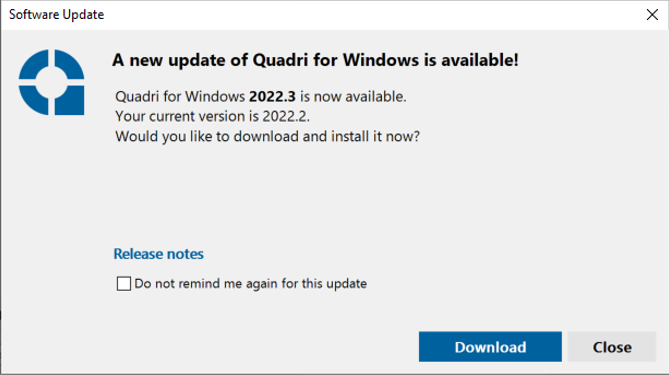Click the bold 2022.3 version number
669x375 pixels.
[272, 97]
